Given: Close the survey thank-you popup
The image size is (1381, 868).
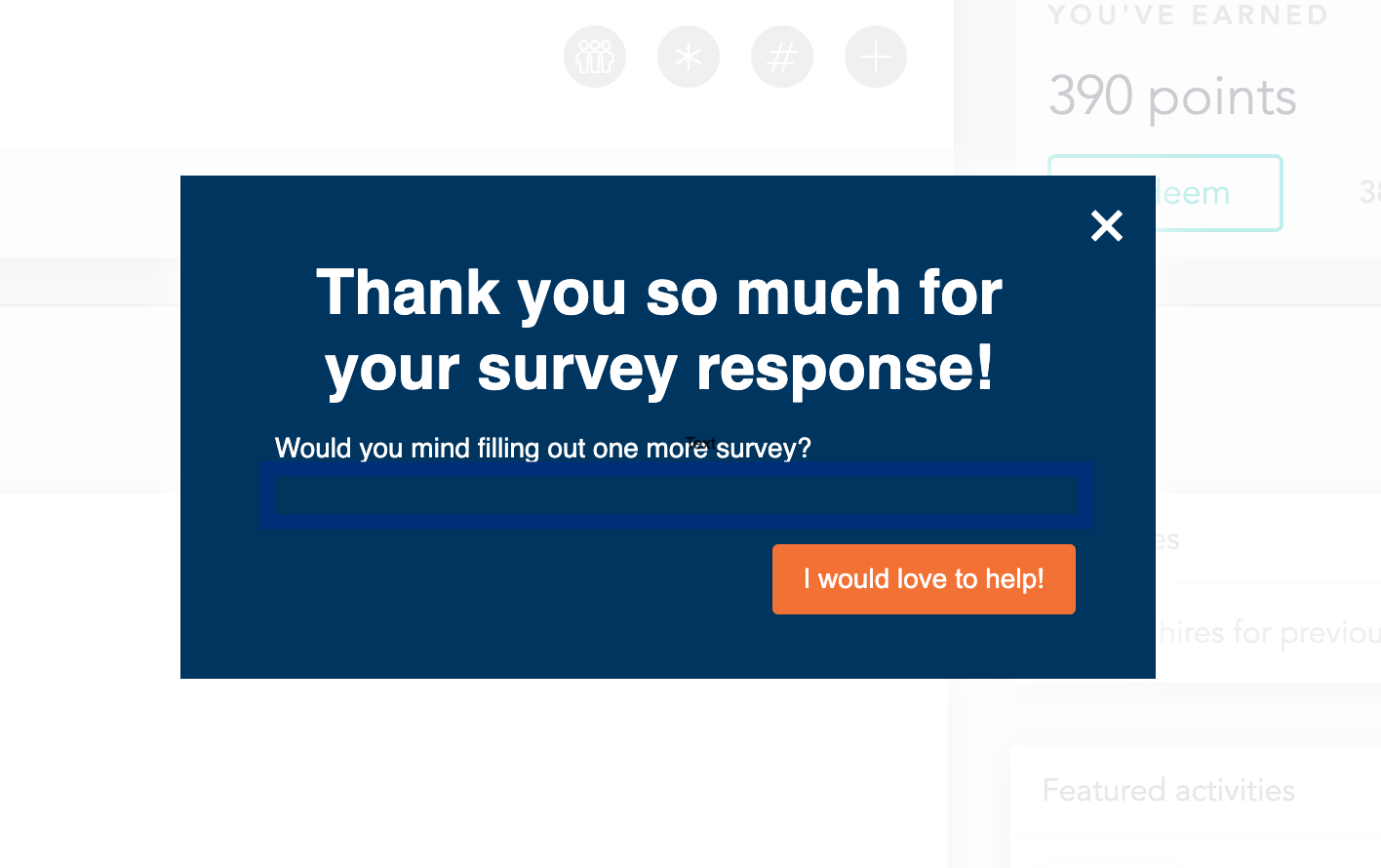Looking at the screenshot, I should tap(1107, 225).
